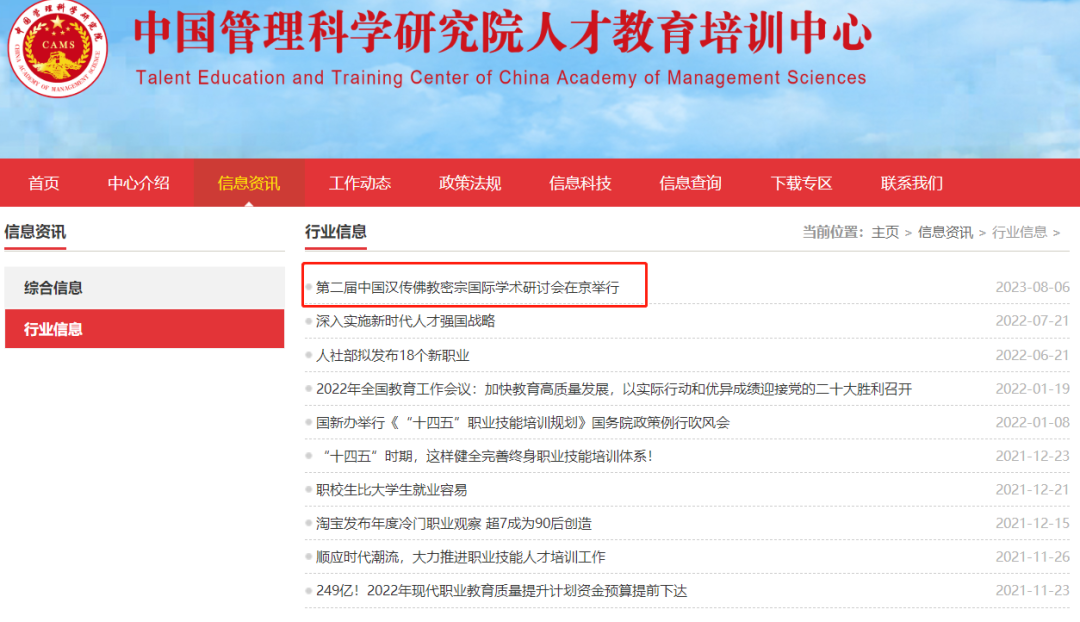The image size is (1080, 622).
Task: Click the date 2022-07-21
Action: point(1032,321)
